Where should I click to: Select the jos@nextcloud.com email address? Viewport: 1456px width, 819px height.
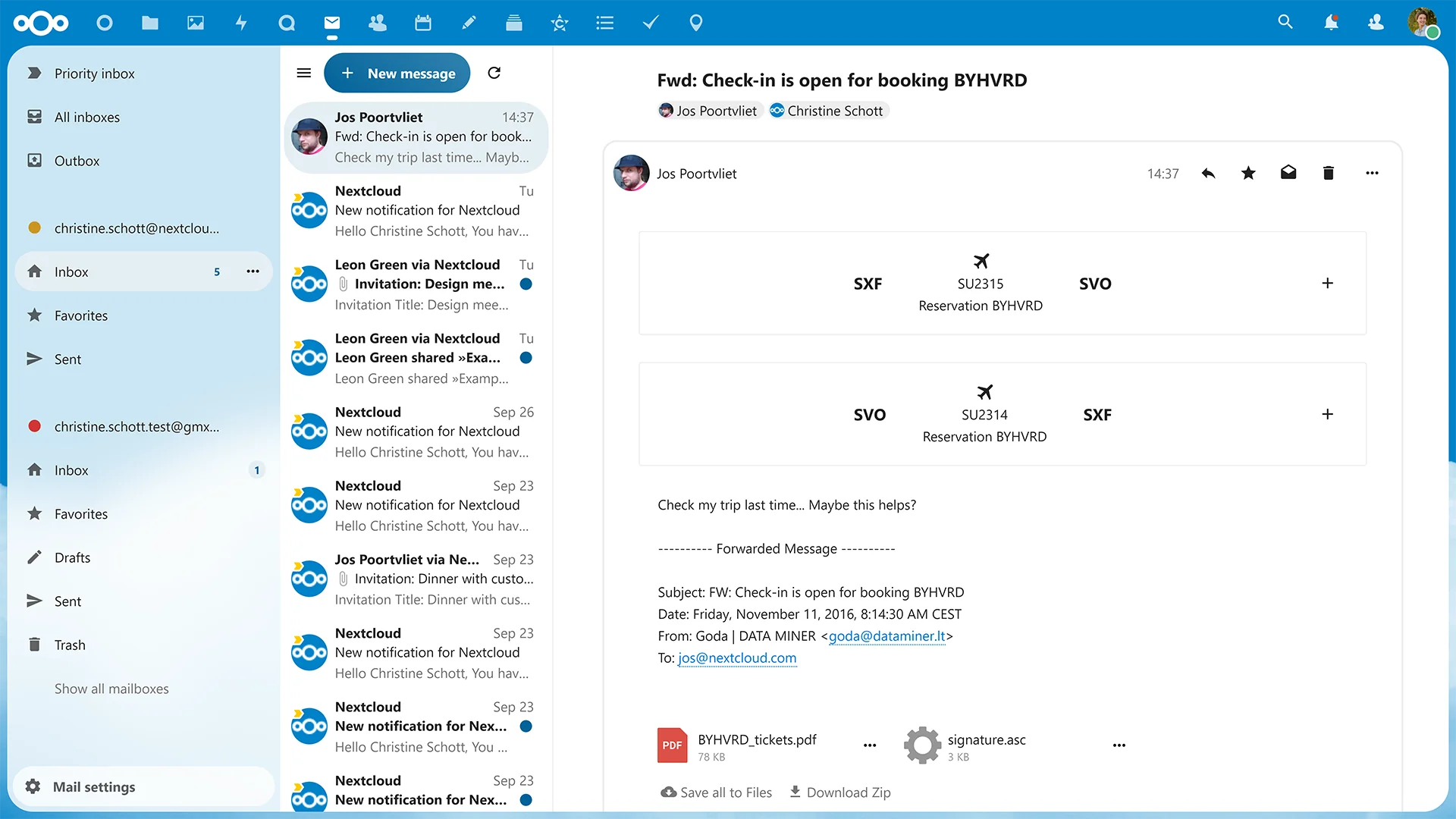737,658
